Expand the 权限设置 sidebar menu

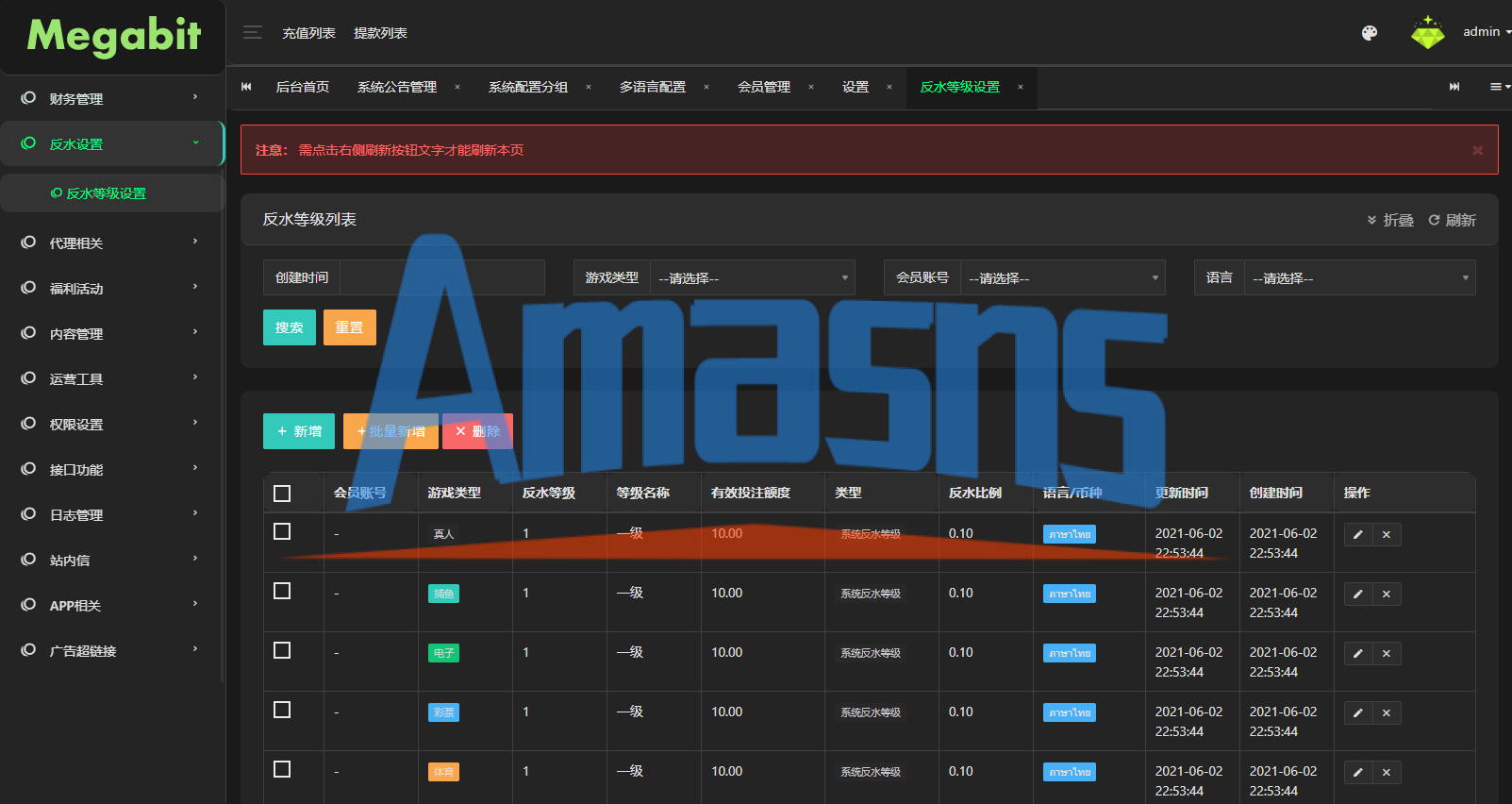coord(112,424)
